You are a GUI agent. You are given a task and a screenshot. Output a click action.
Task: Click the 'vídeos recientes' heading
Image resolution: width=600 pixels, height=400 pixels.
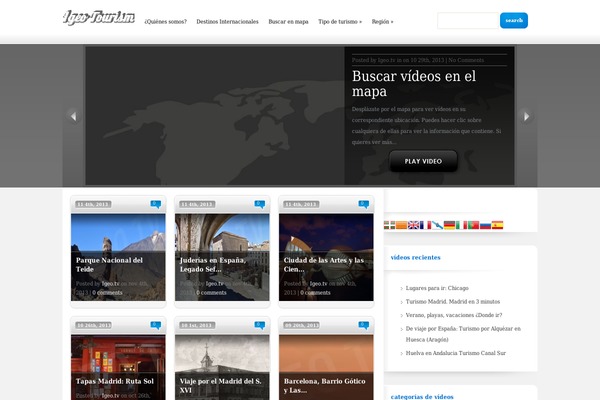pos(416,258)
